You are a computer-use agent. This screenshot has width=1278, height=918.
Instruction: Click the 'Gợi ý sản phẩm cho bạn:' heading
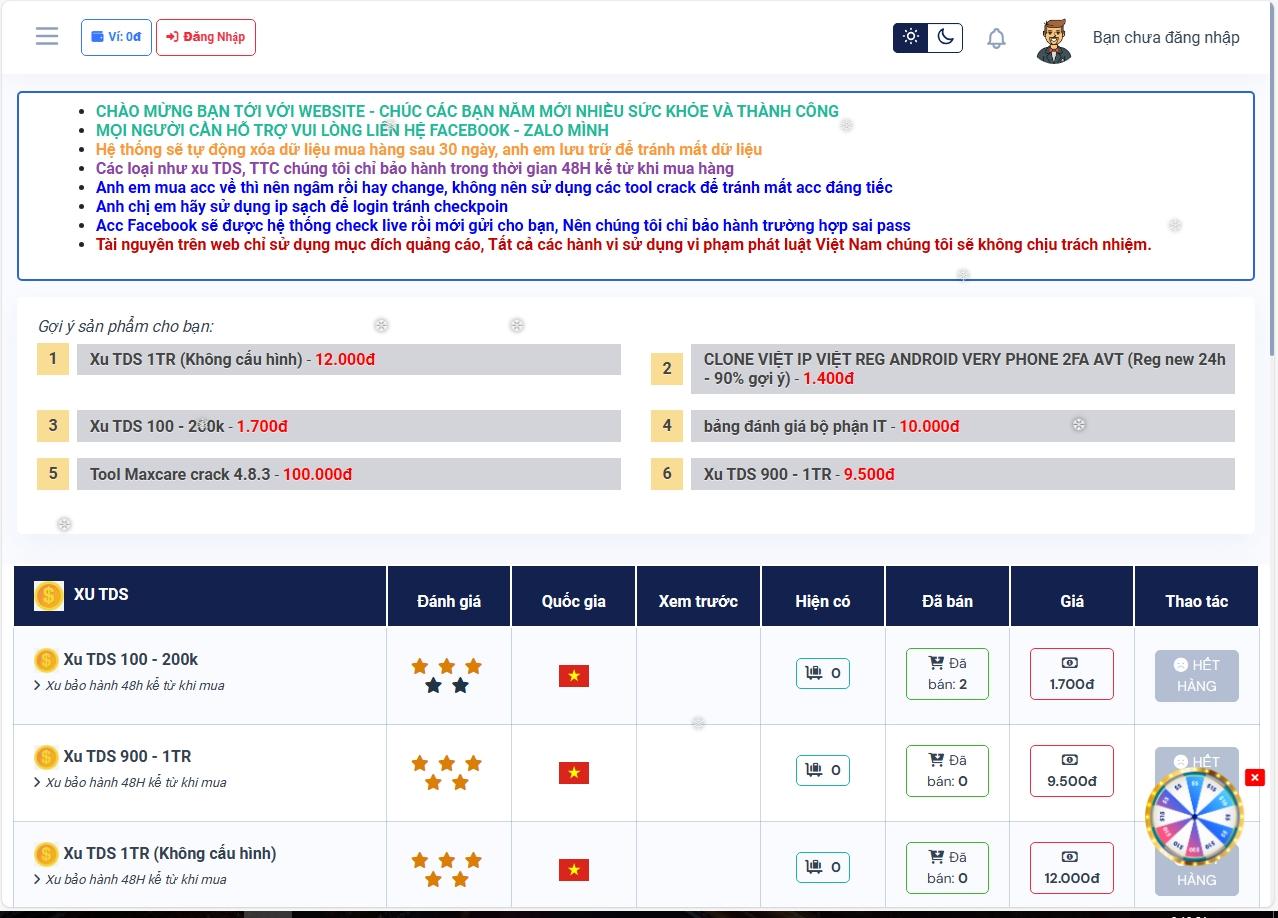click(125, 326)
